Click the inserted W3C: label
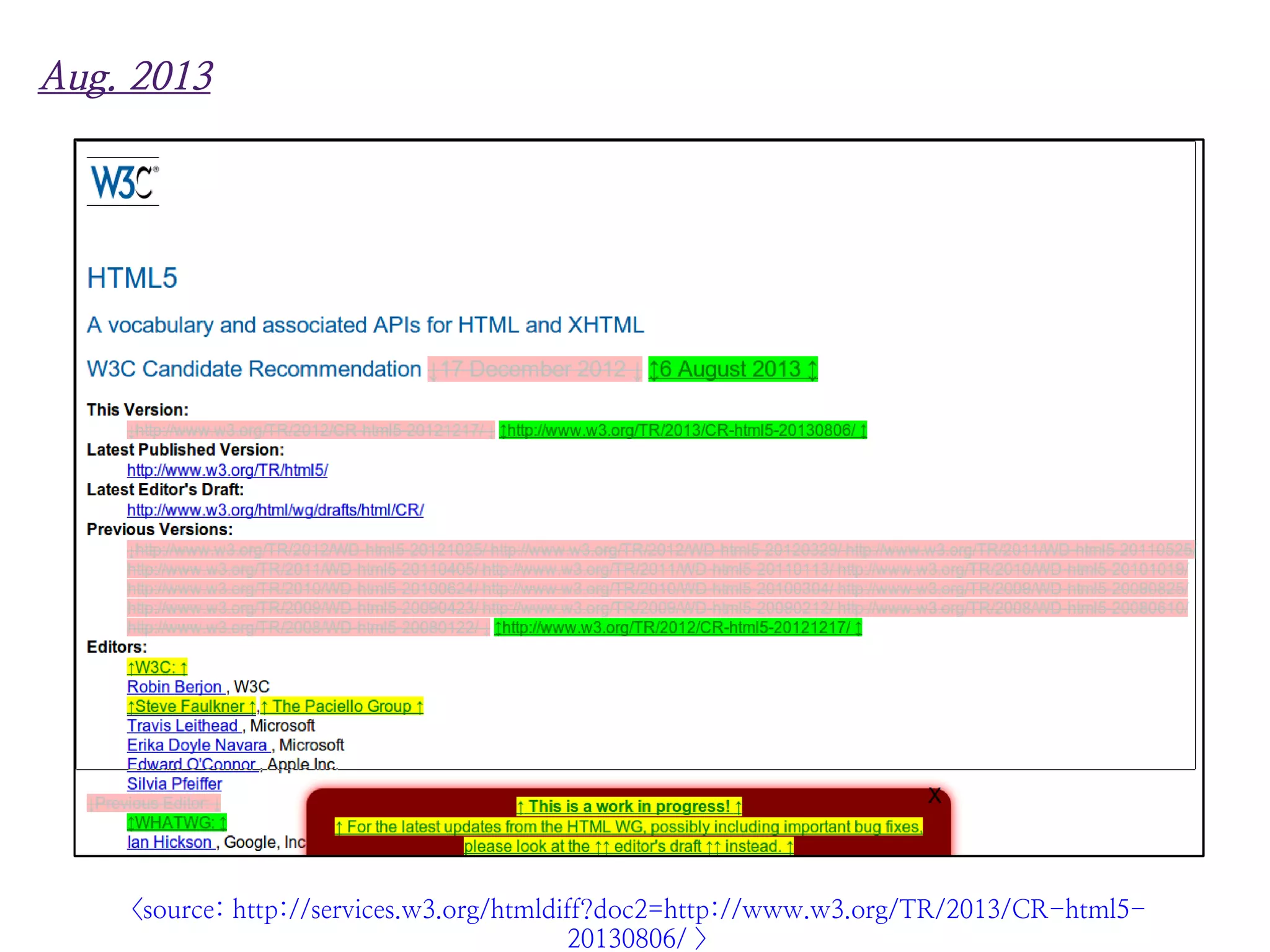This screenshot has height=952, width=1270. pyautogui.click(x=158, y=667)
